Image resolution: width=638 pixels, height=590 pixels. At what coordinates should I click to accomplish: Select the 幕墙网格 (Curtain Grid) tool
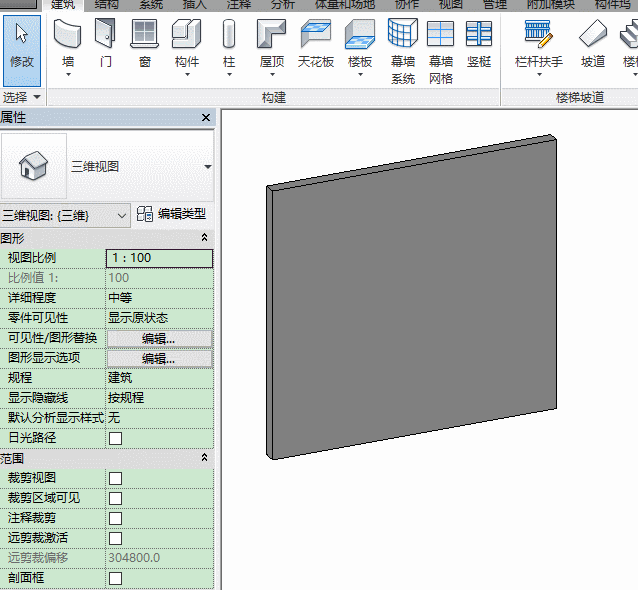click(x=441, y=51)
